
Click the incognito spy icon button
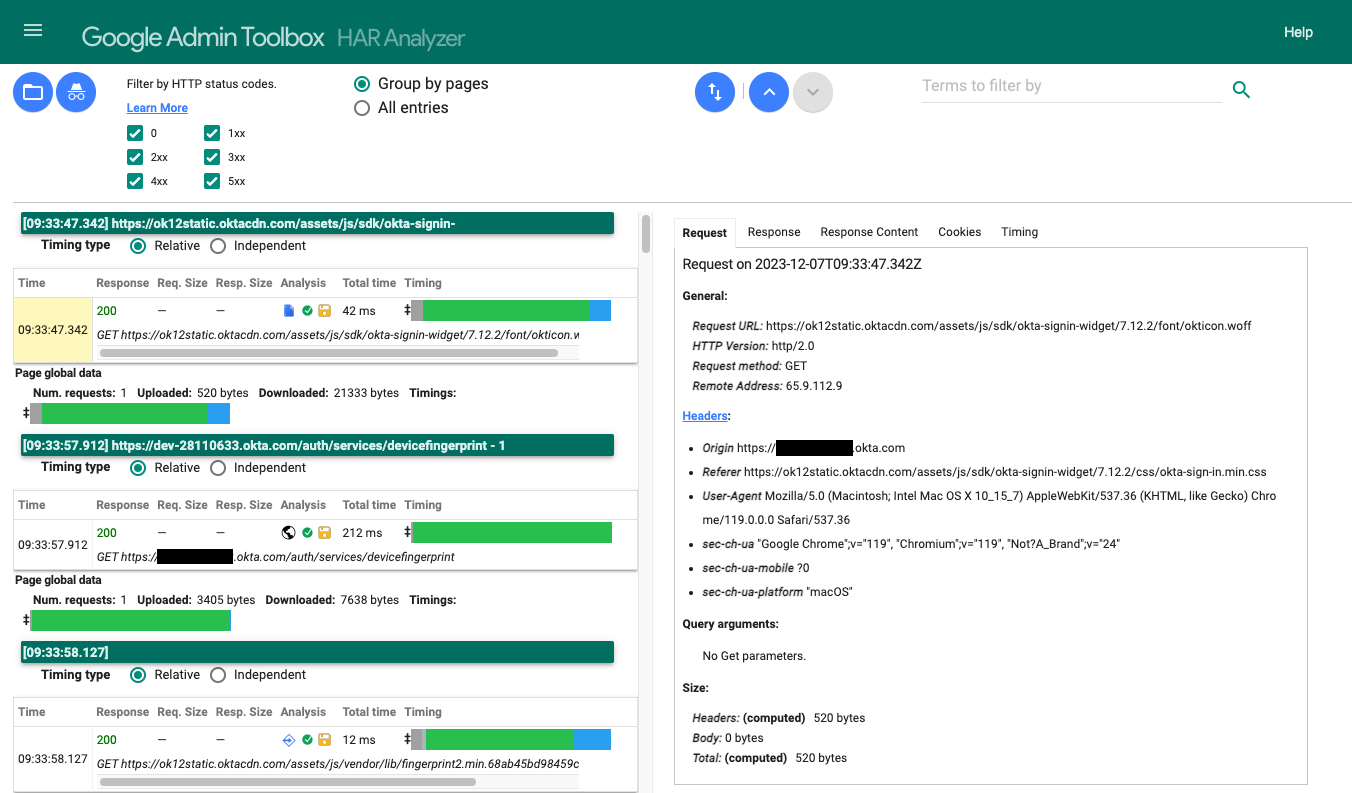[76, 92]
